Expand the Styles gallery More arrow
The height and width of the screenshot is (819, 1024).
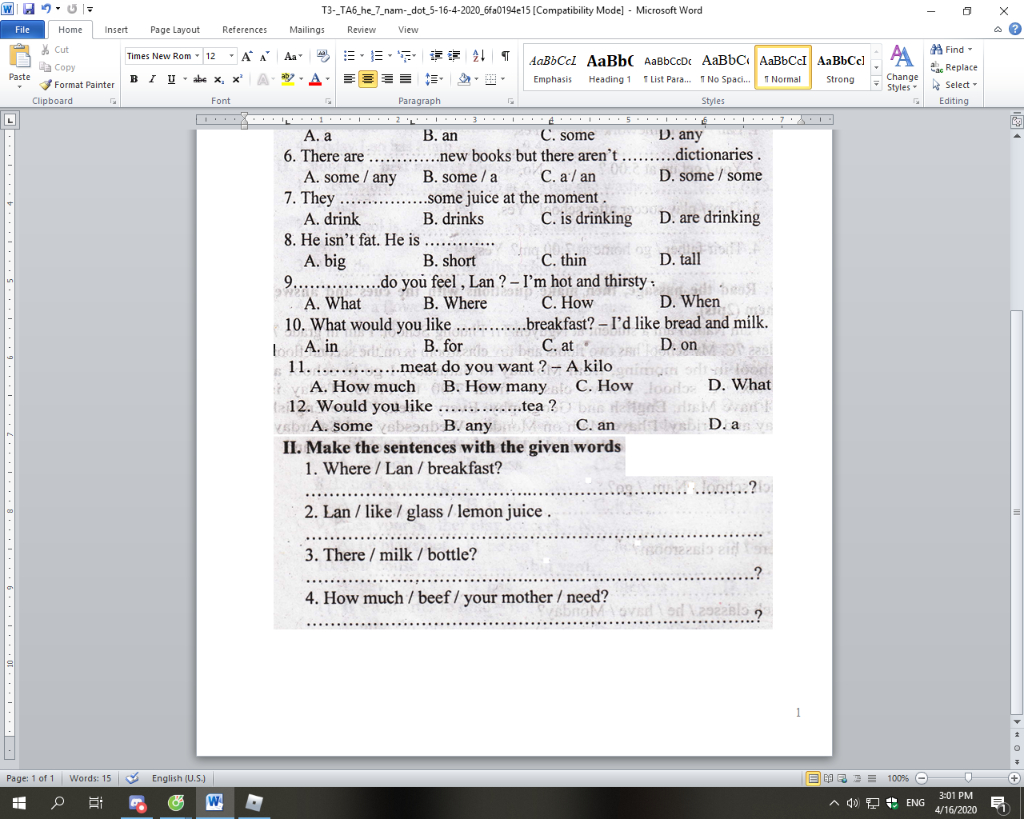pos(876,84)
